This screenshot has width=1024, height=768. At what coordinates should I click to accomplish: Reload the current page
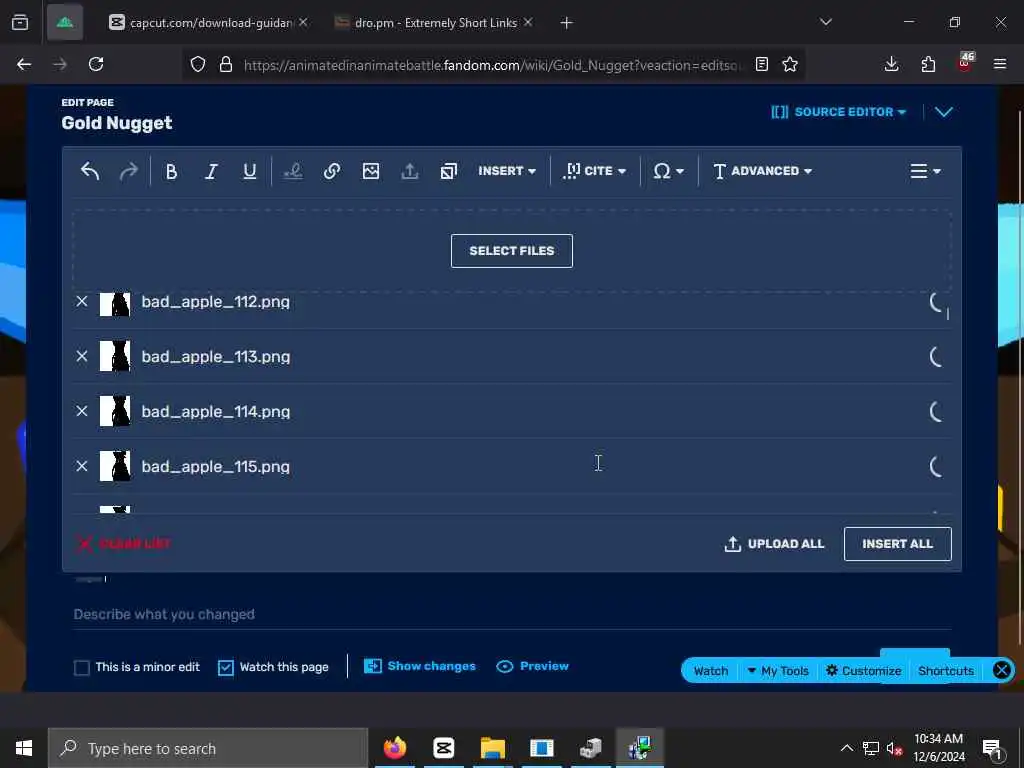[96, 64]
